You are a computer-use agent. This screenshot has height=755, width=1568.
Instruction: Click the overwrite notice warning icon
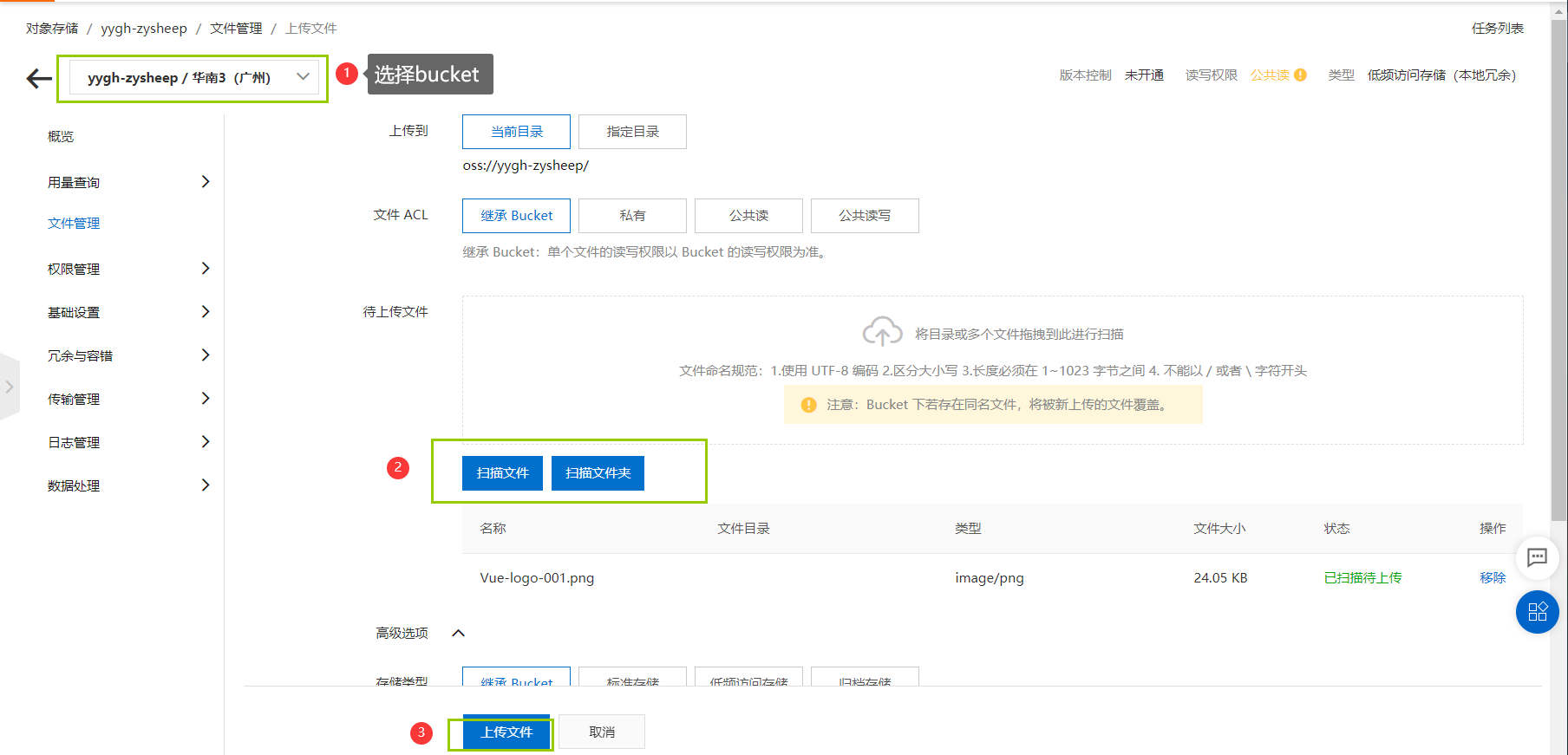point(808,405)
